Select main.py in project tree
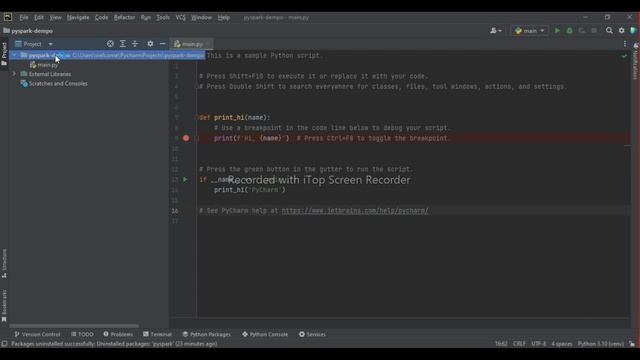Screen dimensions: 640x360 tap(44, 65)
